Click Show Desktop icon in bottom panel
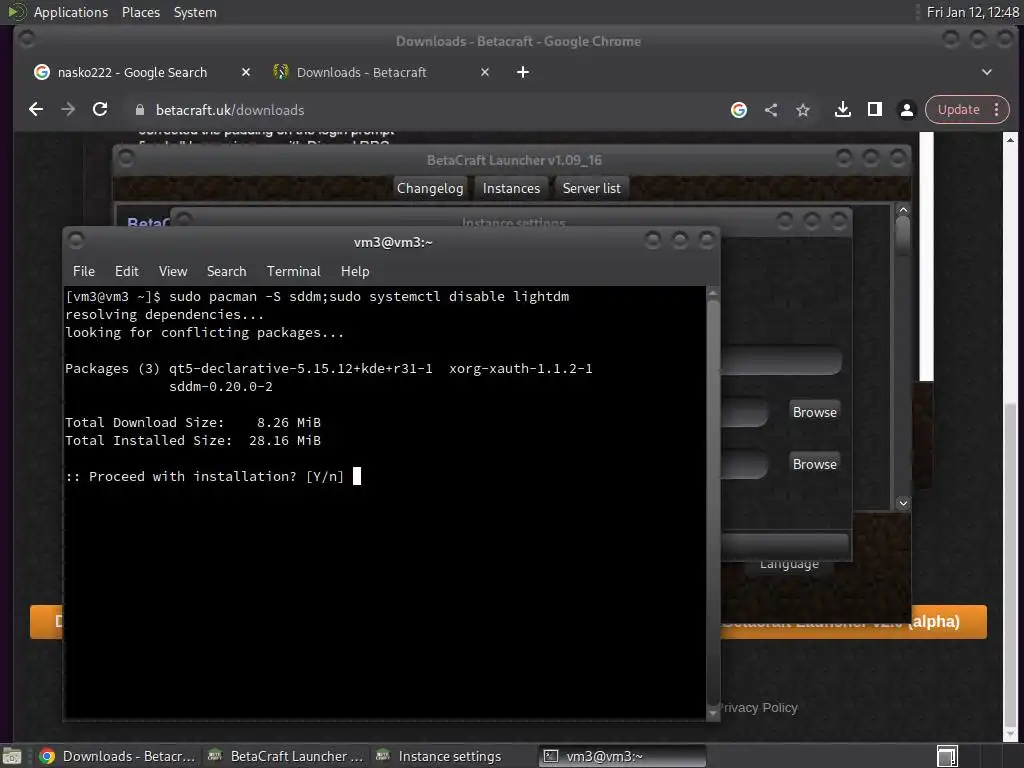This screenshot has height=768, width=1024. tap(12, 756)
